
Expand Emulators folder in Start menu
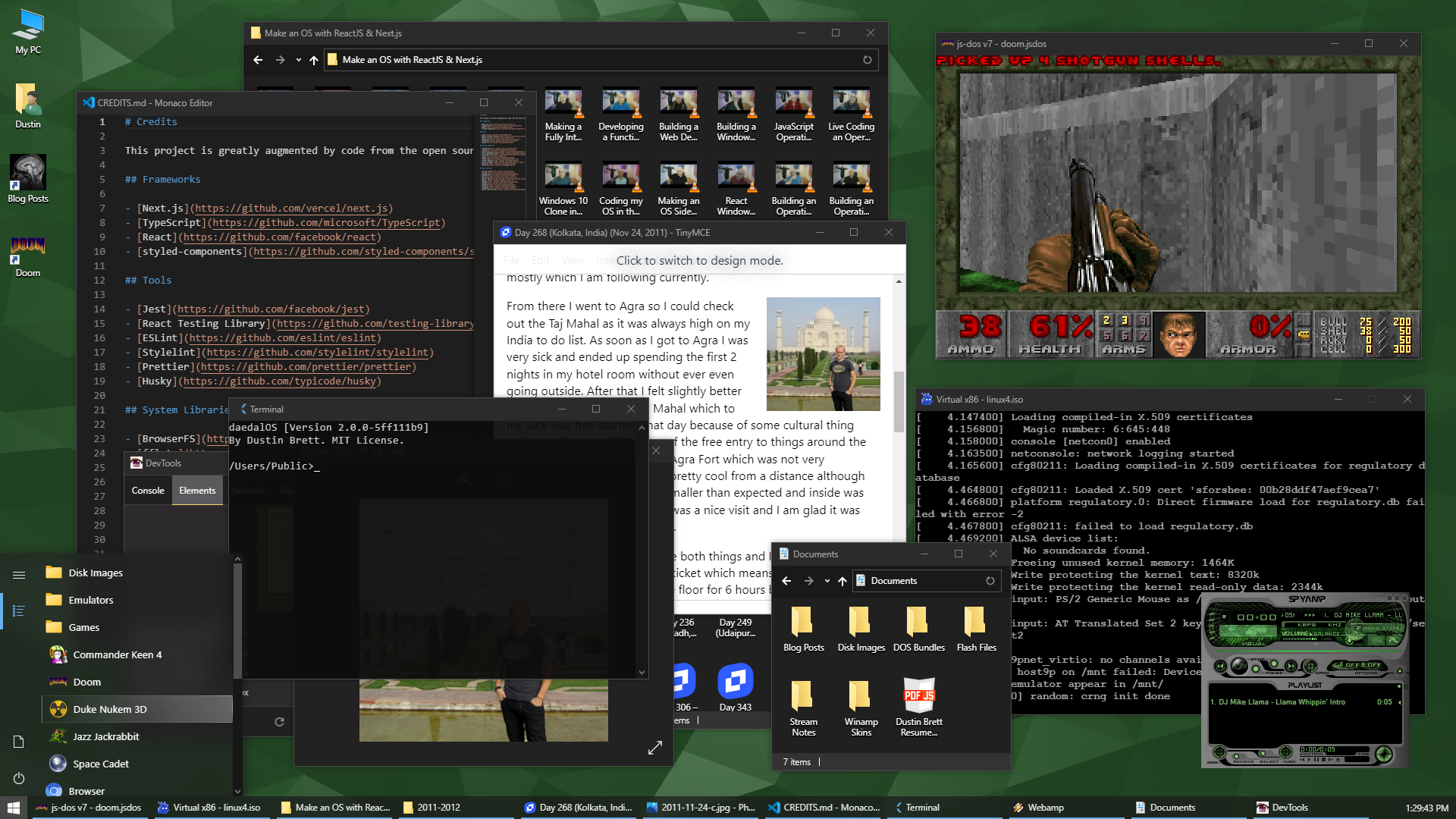click(x=90, y=600)
